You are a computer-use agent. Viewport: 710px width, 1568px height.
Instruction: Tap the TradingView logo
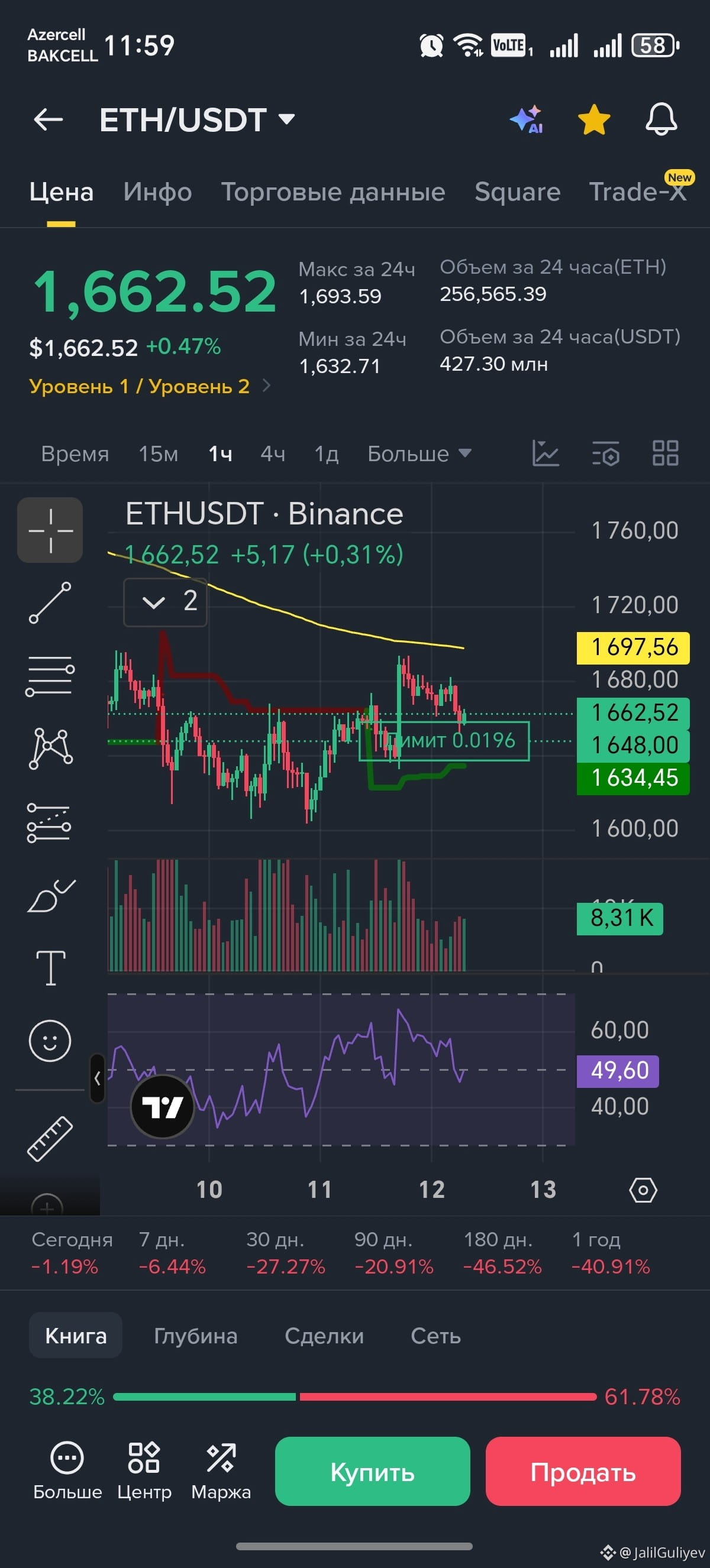point(163,1107)
